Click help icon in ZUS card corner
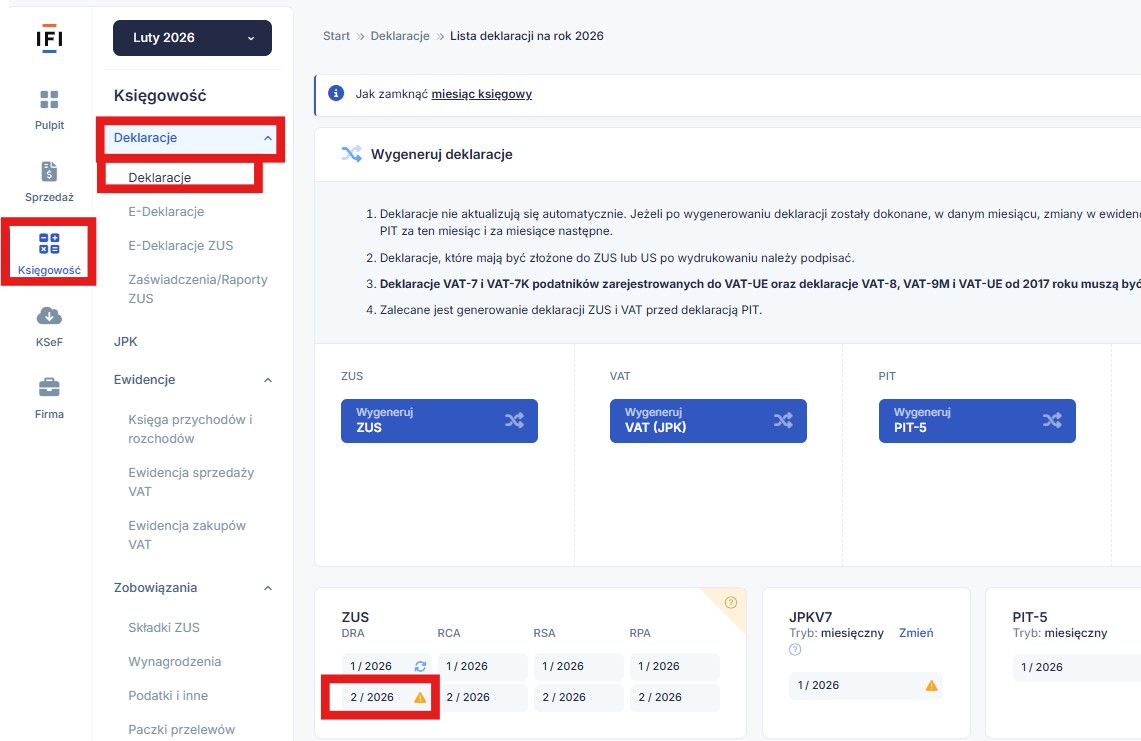Viewport: 1141px width, 741px height. pyautogui.click(x=730, y=603)
